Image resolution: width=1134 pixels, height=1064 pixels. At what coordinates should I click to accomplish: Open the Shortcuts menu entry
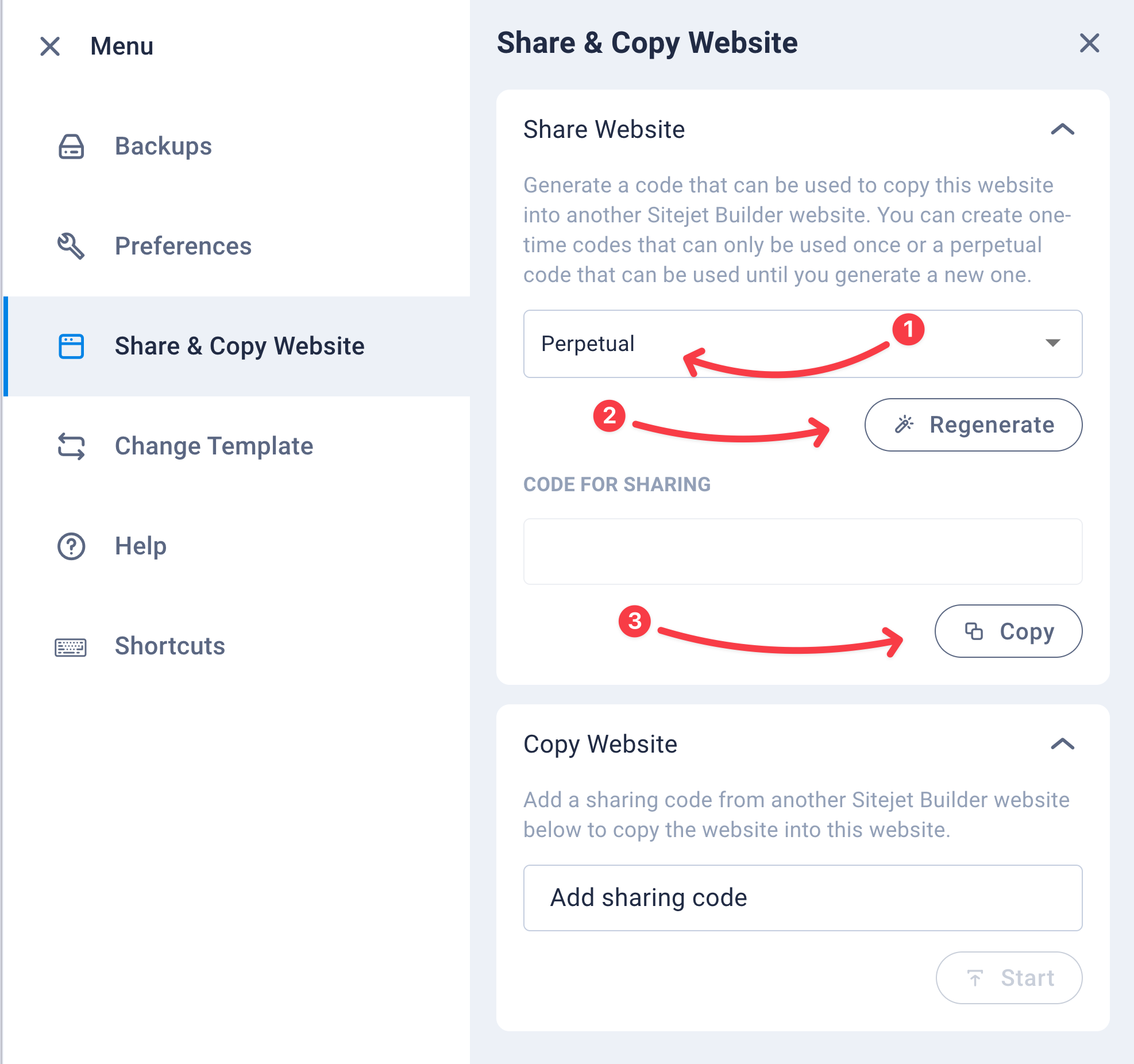click(x=169, y=646)
